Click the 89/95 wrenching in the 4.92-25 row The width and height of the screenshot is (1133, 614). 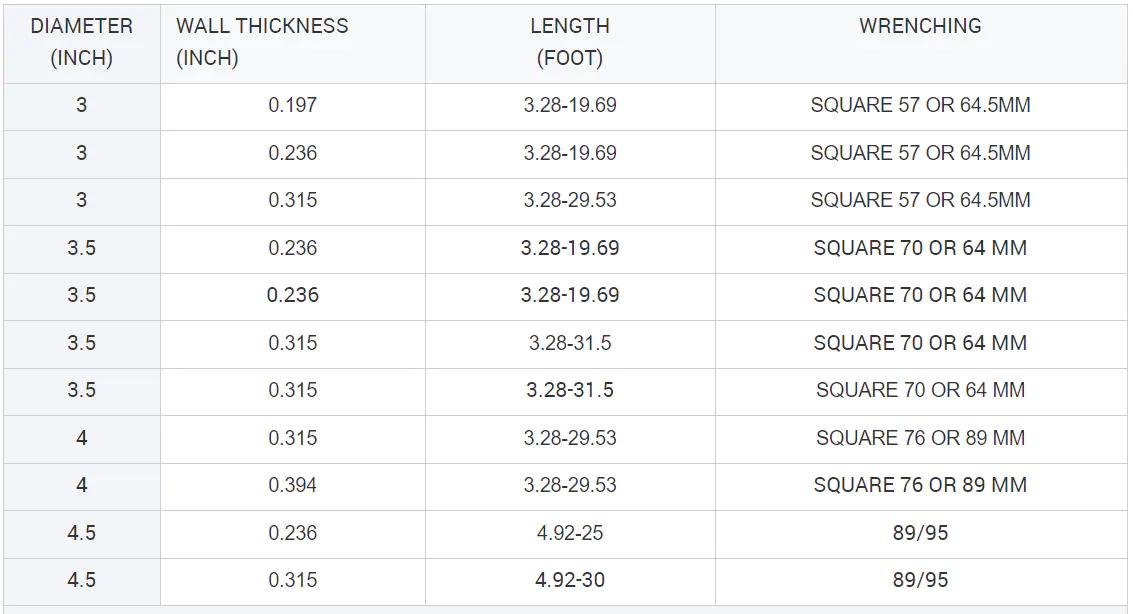tap(920, 533)
